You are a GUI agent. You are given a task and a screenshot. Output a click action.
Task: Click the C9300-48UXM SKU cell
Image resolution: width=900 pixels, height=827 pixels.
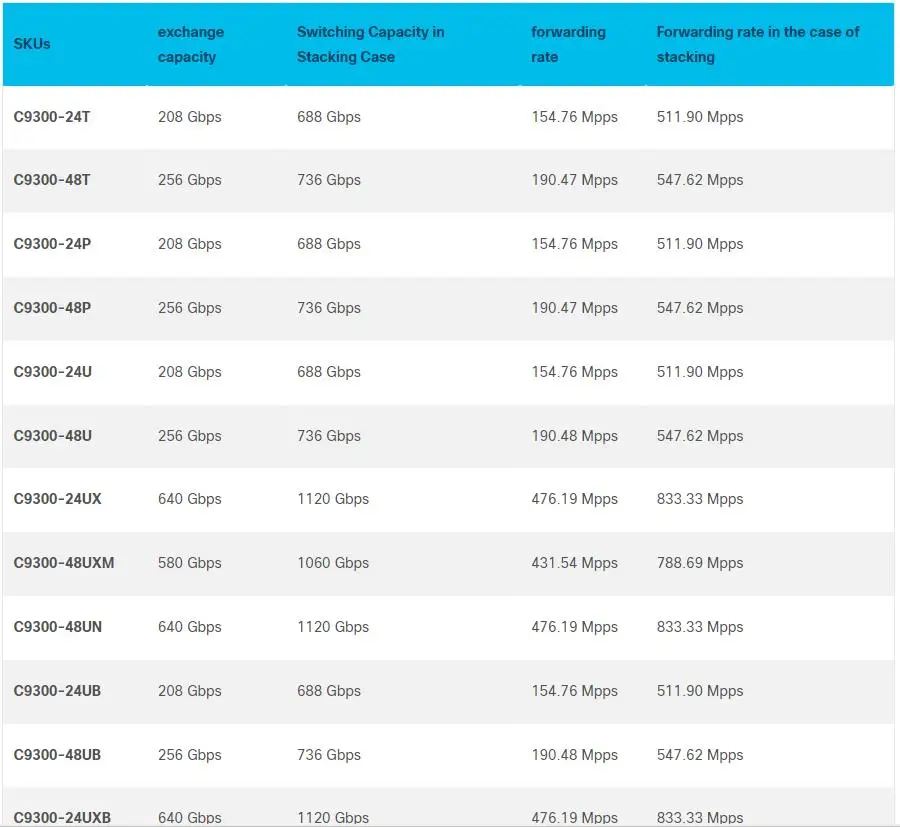pyautogui.click(x=64, y=563)
